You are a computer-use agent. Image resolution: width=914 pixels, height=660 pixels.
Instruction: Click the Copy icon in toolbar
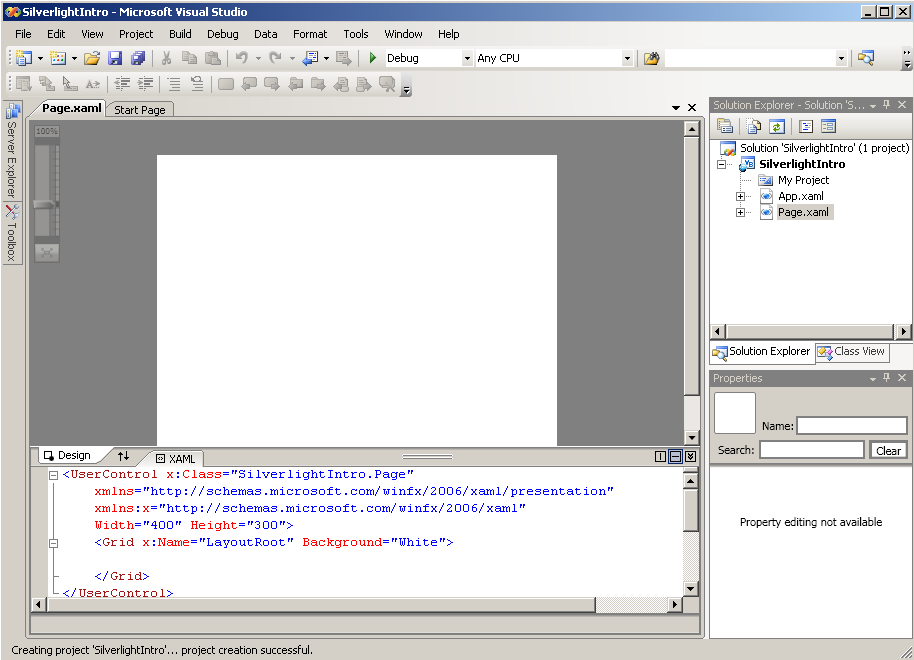point(189,58)
